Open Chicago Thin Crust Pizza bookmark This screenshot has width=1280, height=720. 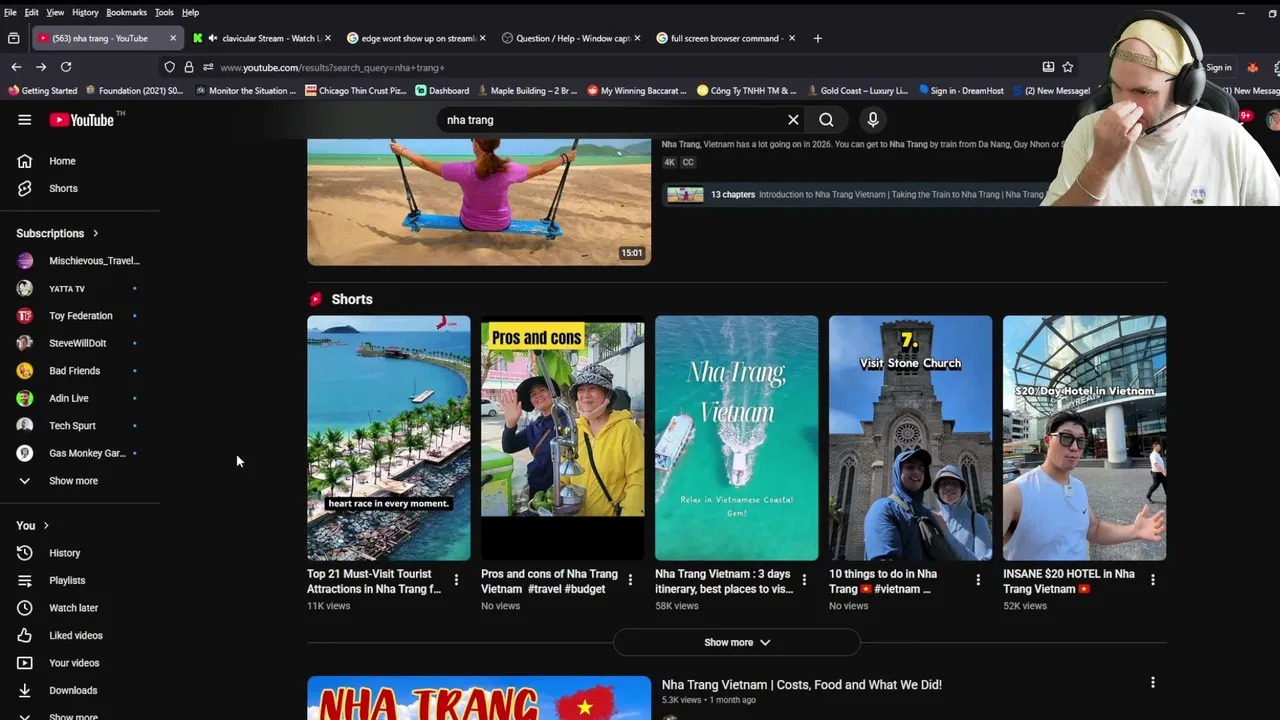pos(356,90)
